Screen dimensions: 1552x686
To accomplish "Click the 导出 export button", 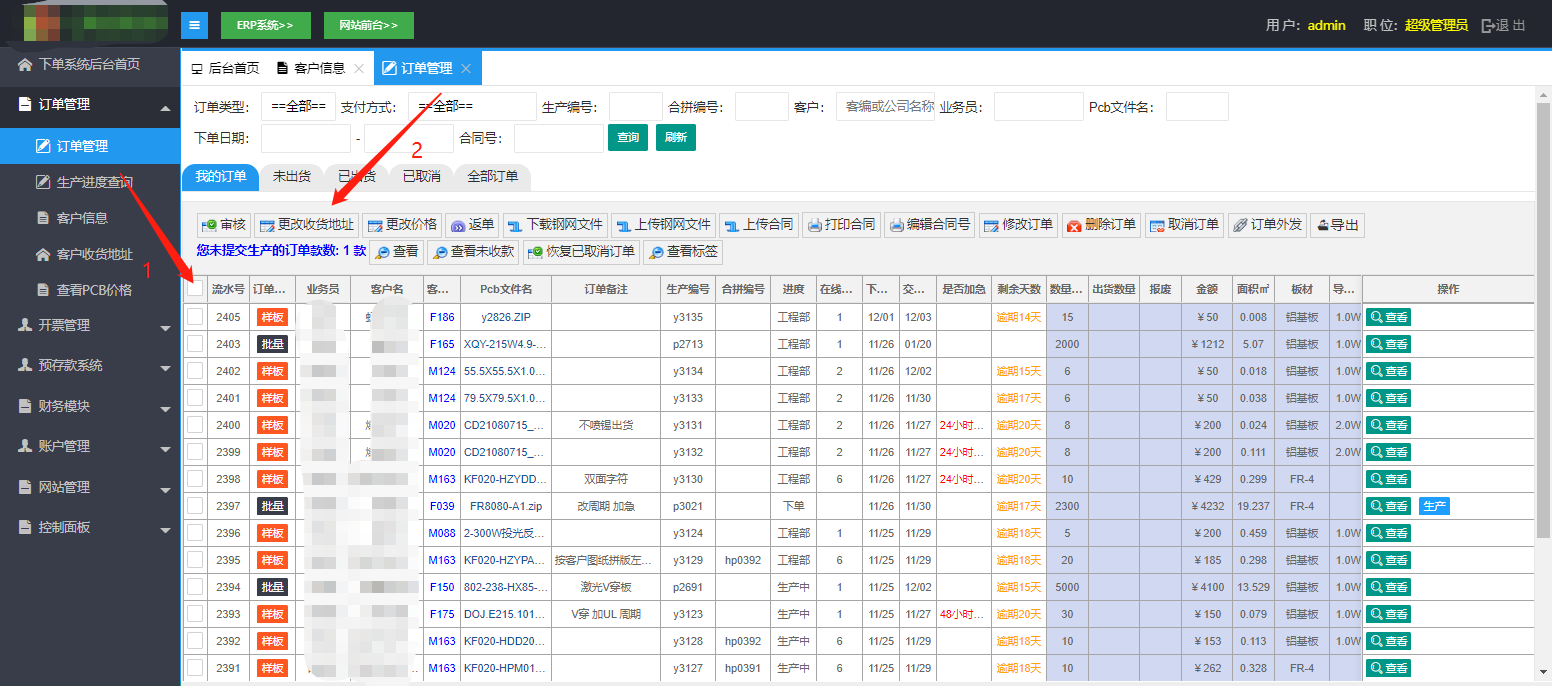I will pos(1336,225).
